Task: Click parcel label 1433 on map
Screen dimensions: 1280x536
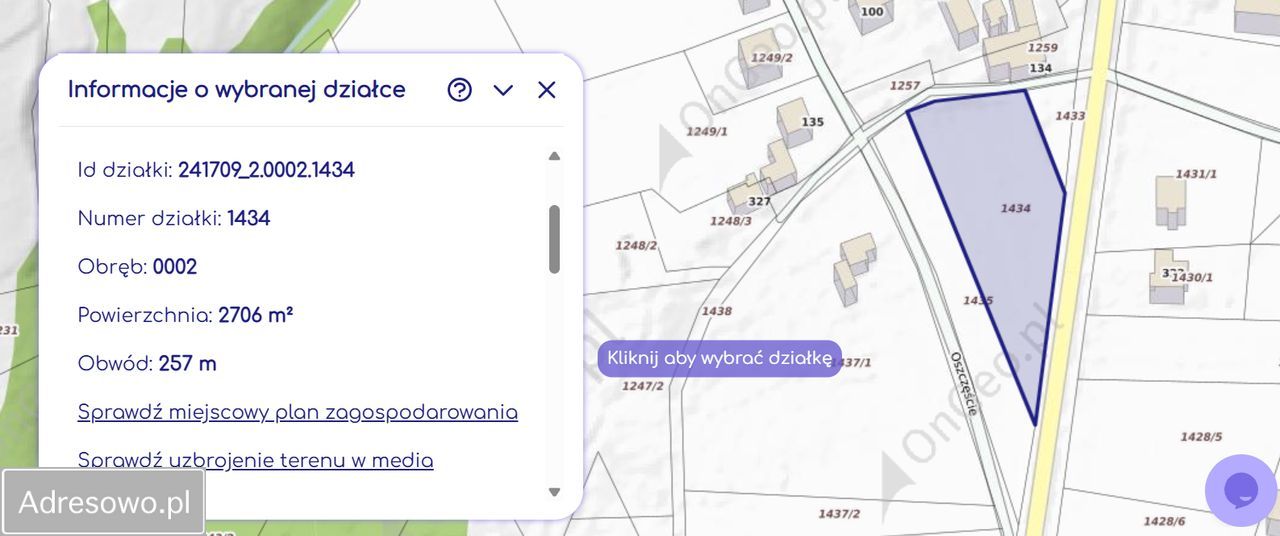Action: pos(1070,116)
